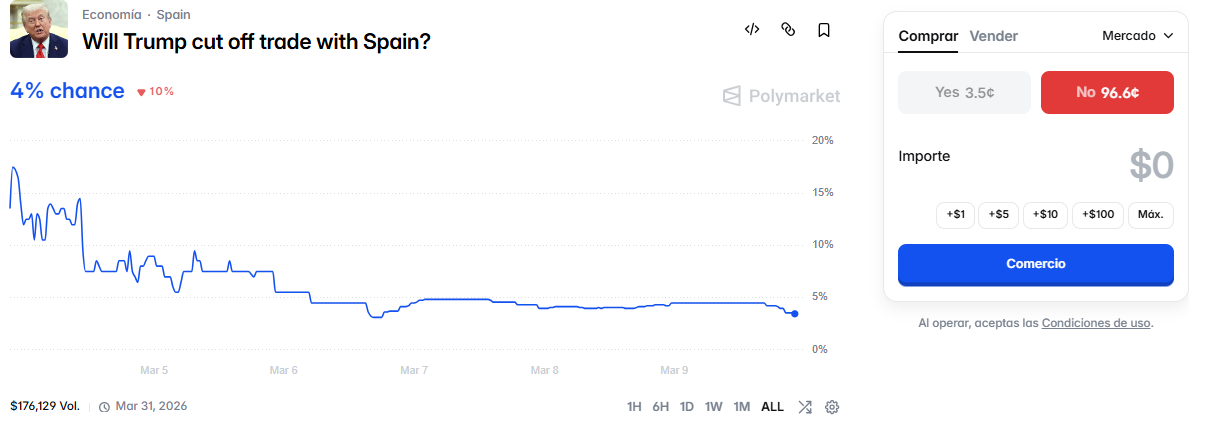Click the red down-triangle 10% indicator

155,92
